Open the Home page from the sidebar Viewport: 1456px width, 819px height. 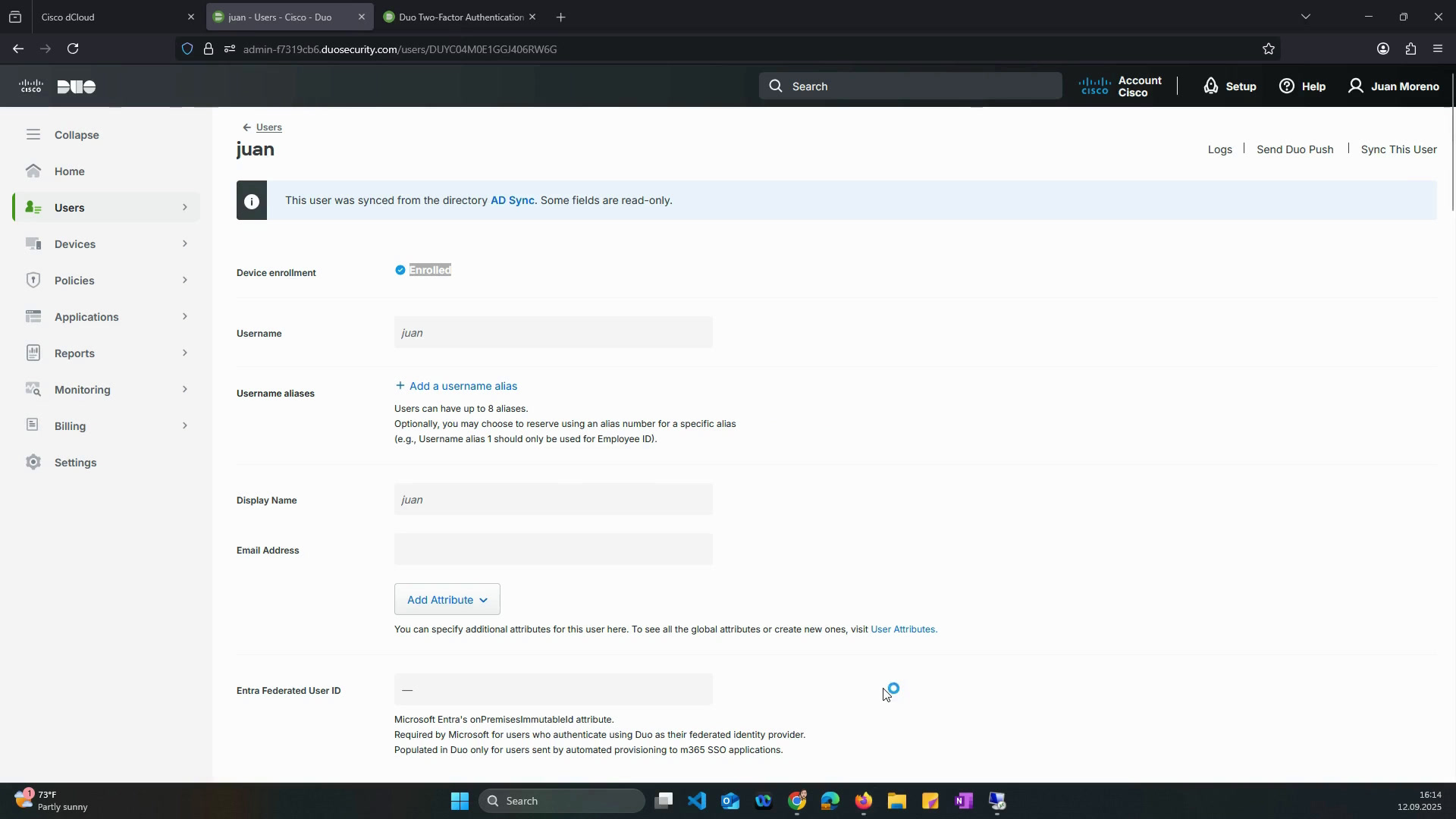tap(69, 171)
